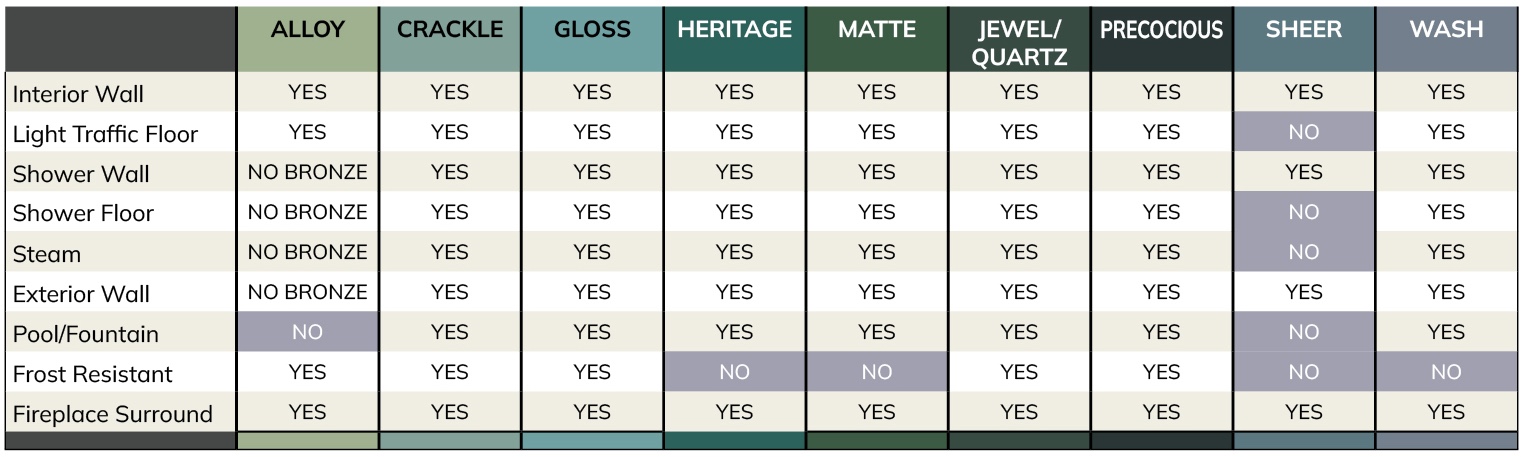This screenshot has width=1525, height=457.
Task: Click the JEWEL/QUARTZ column header
Action: pos(1019,40)
